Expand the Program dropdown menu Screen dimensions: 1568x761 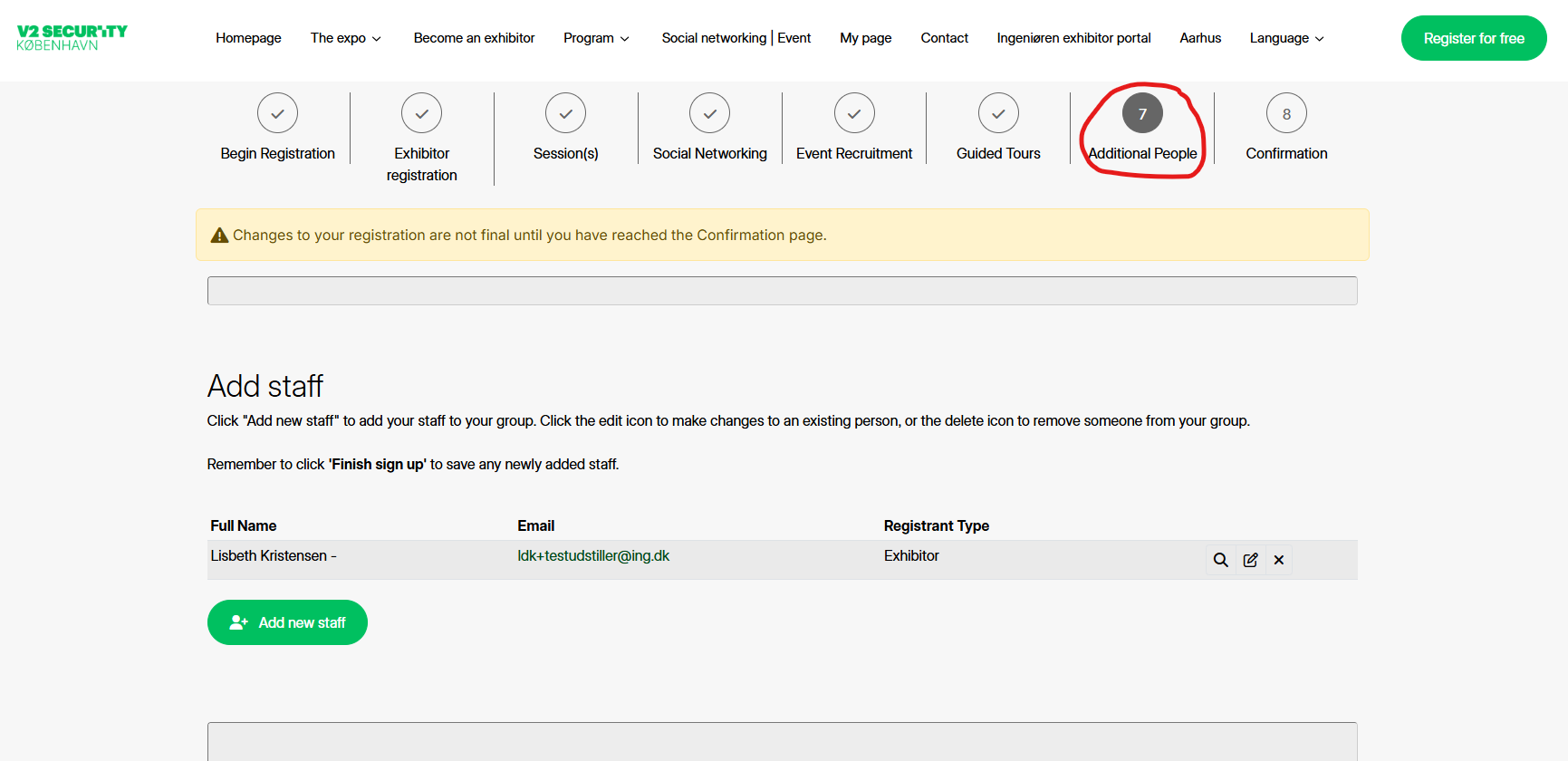[x=596, y=38]
